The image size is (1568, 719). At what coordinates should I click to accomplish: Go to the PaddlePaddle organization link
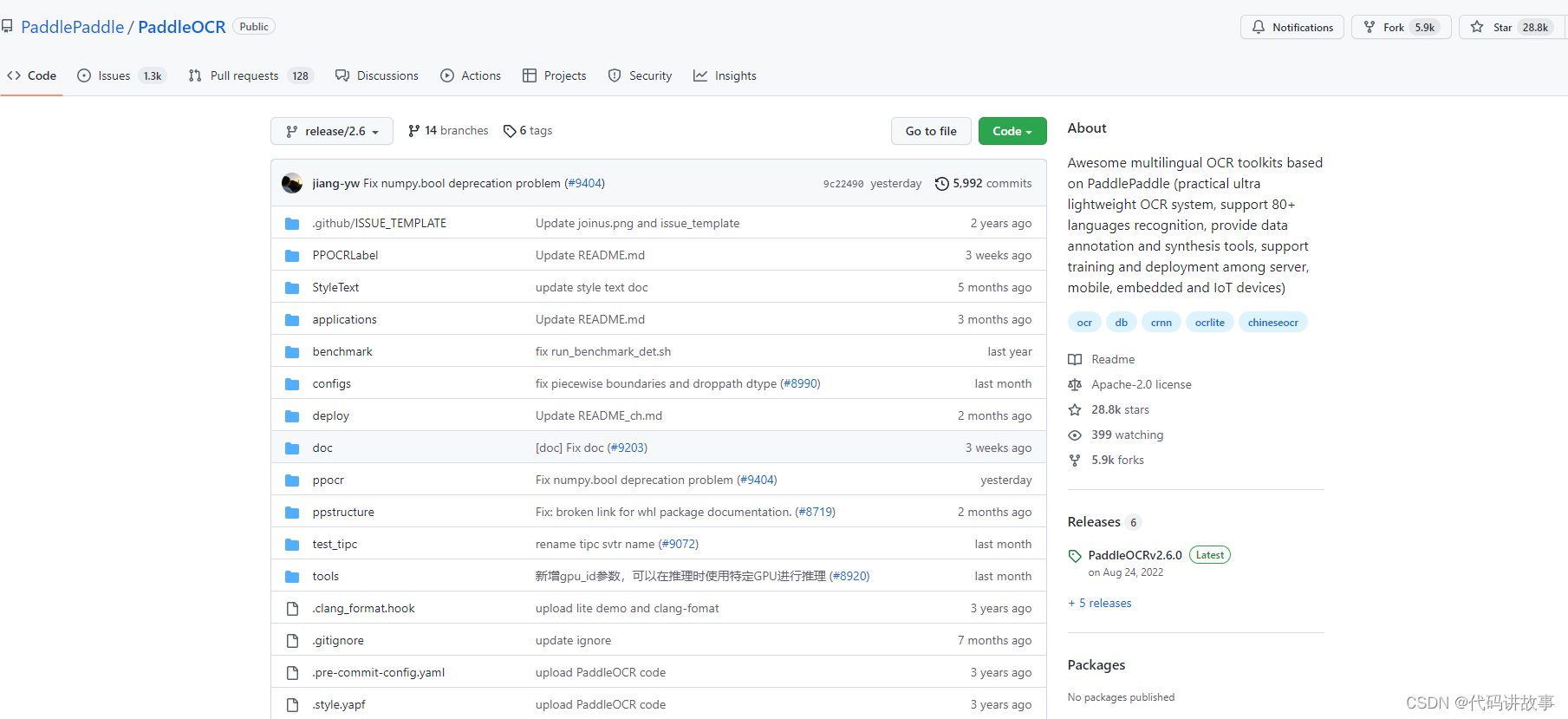pyautogui.click(x=73, y=27)
